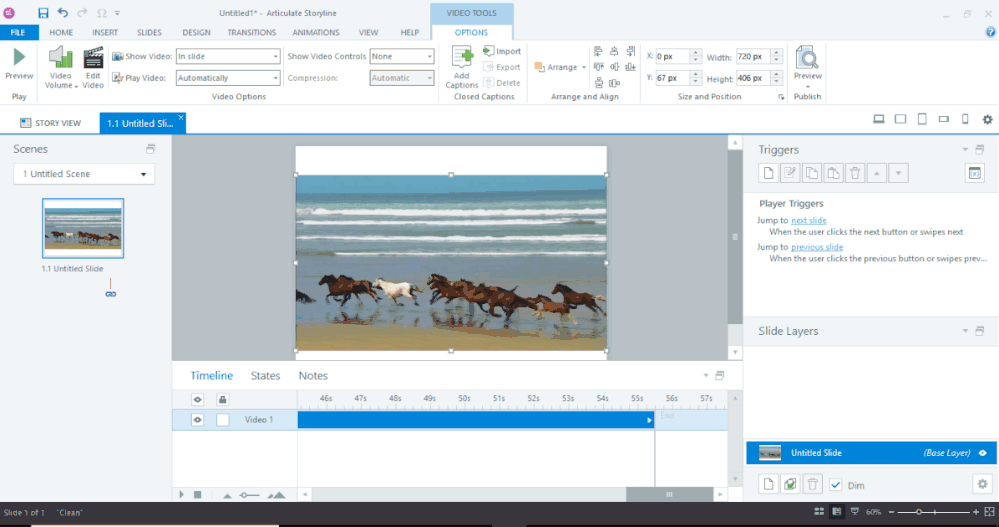999x527 pixels.
Task: Delete the selected trigger
Action: [855, 173]
